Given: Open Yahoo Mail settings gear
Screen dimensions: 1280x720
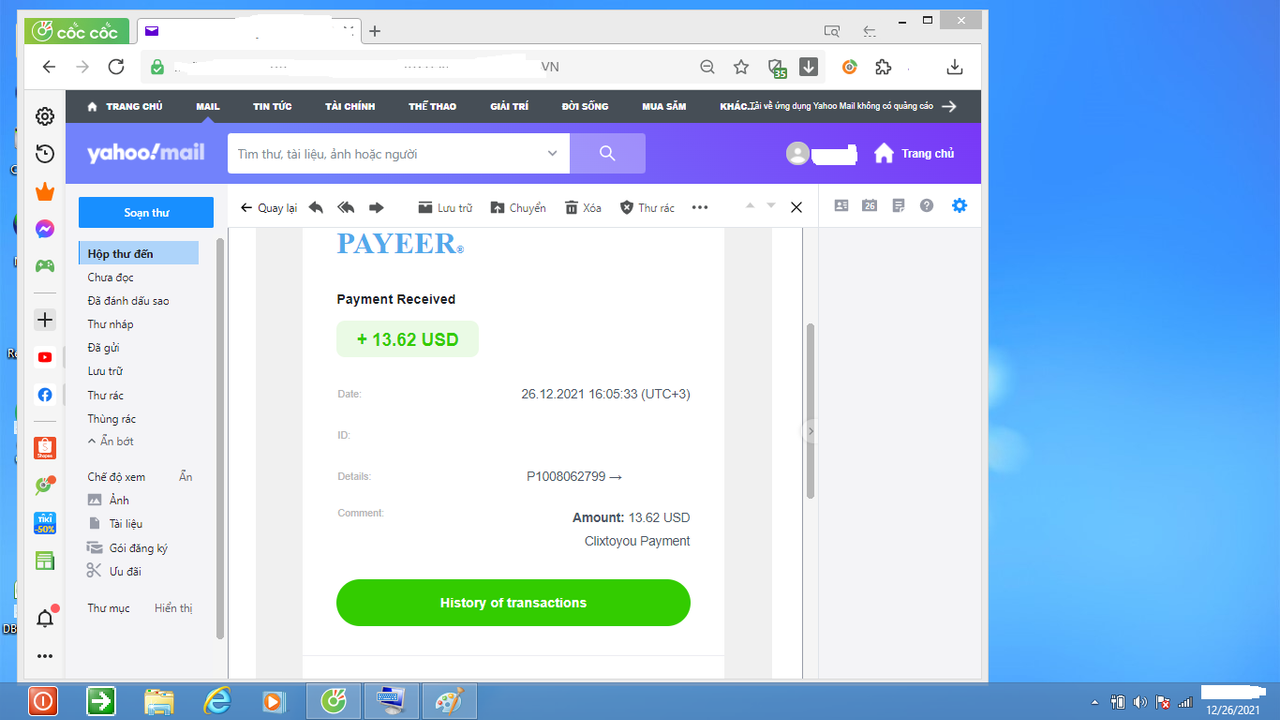Looking at the screenshot, I should pos(960,205).
